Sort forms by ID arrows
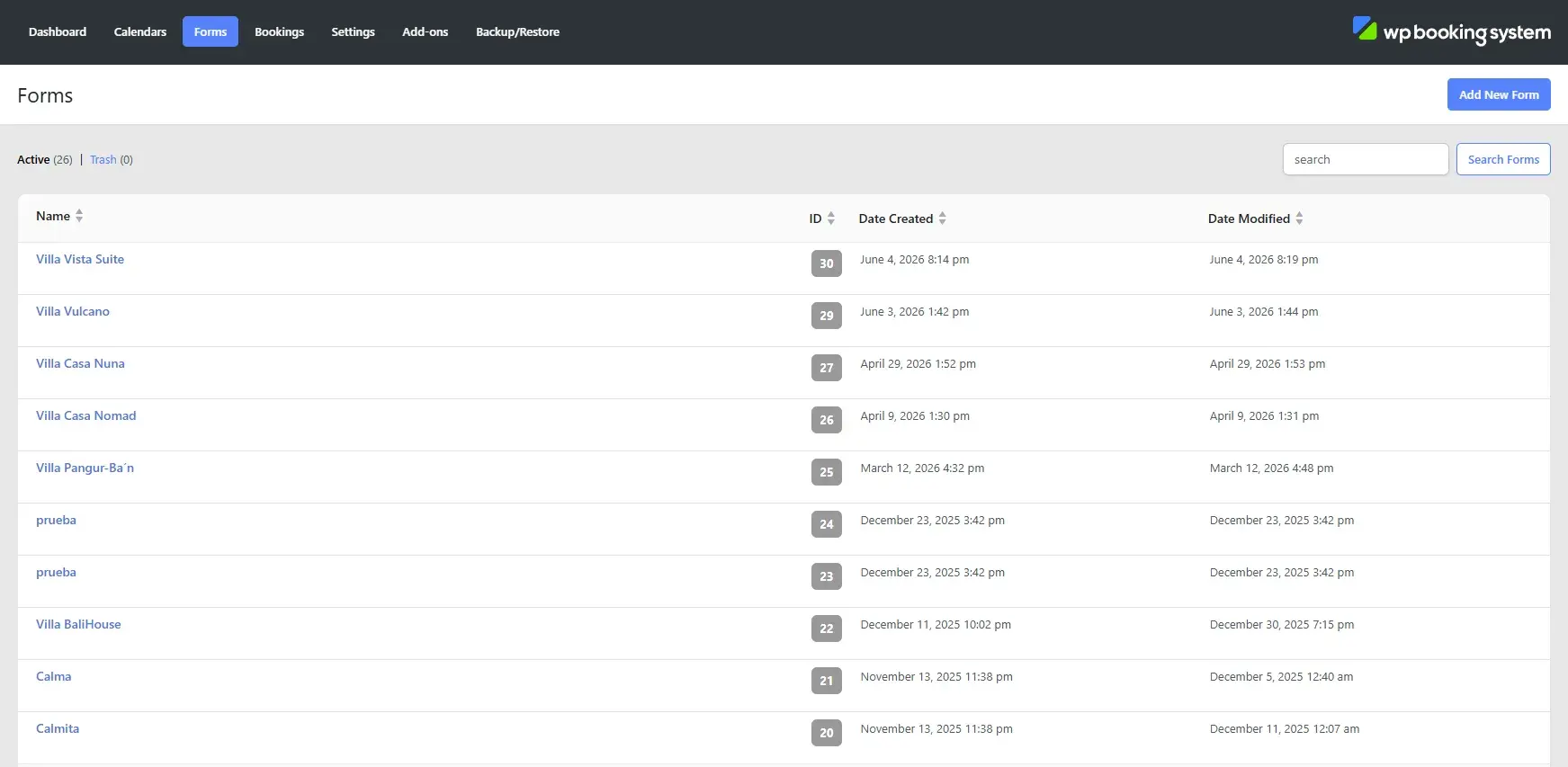Image resolution: width=1568 pixels, height=767 pixels. pyautogui.click(x=831, y=219)
